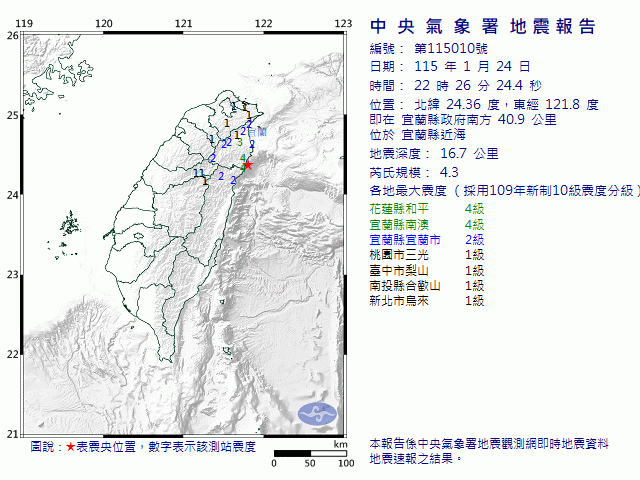Click the red star in the map legend
This screenshot has height=480, width=640.
[x=71, y=447]
